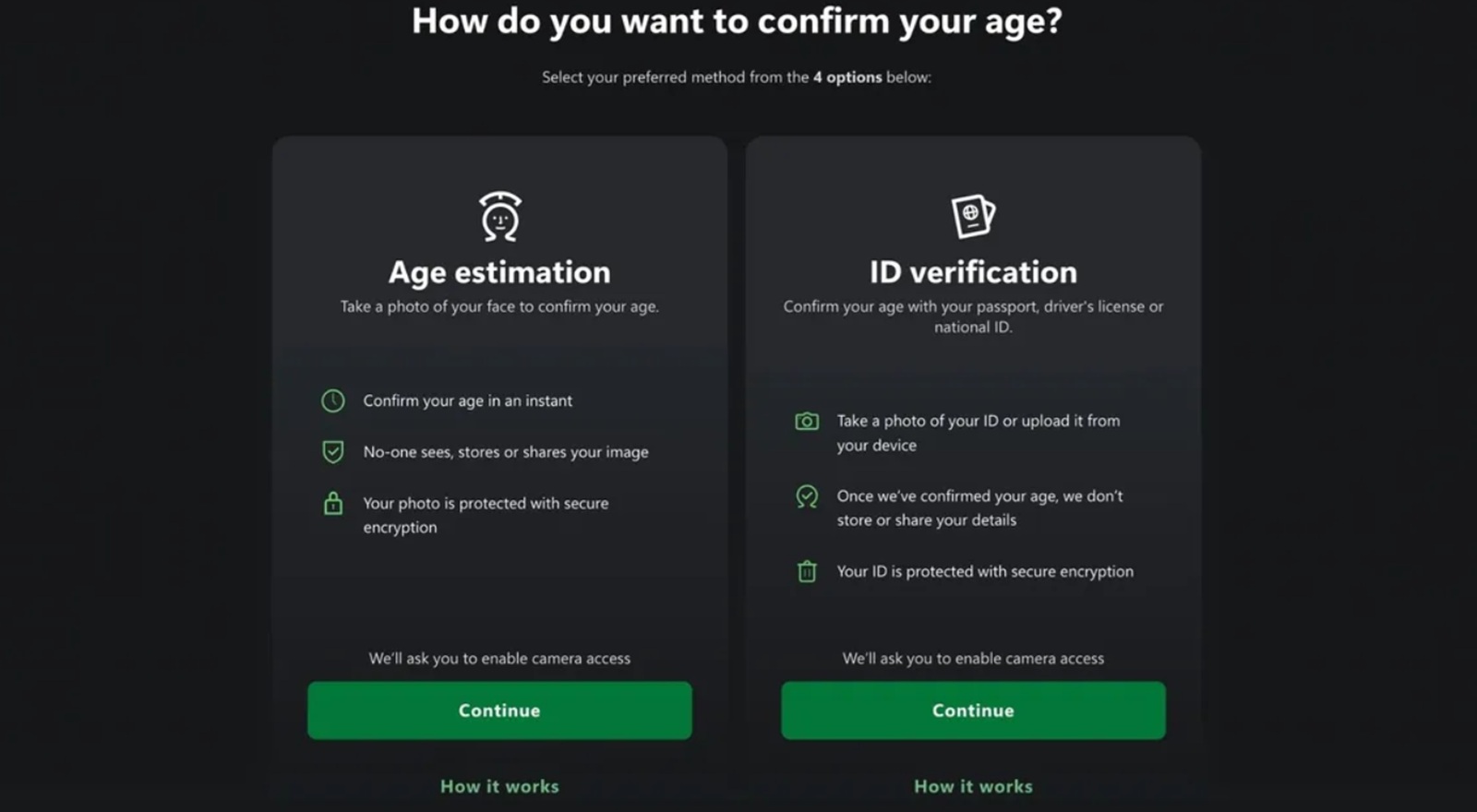Viewport: 1477px width, 812px height.
Task: Click the camera icon for ID photo
Action: tap(807, 422)
